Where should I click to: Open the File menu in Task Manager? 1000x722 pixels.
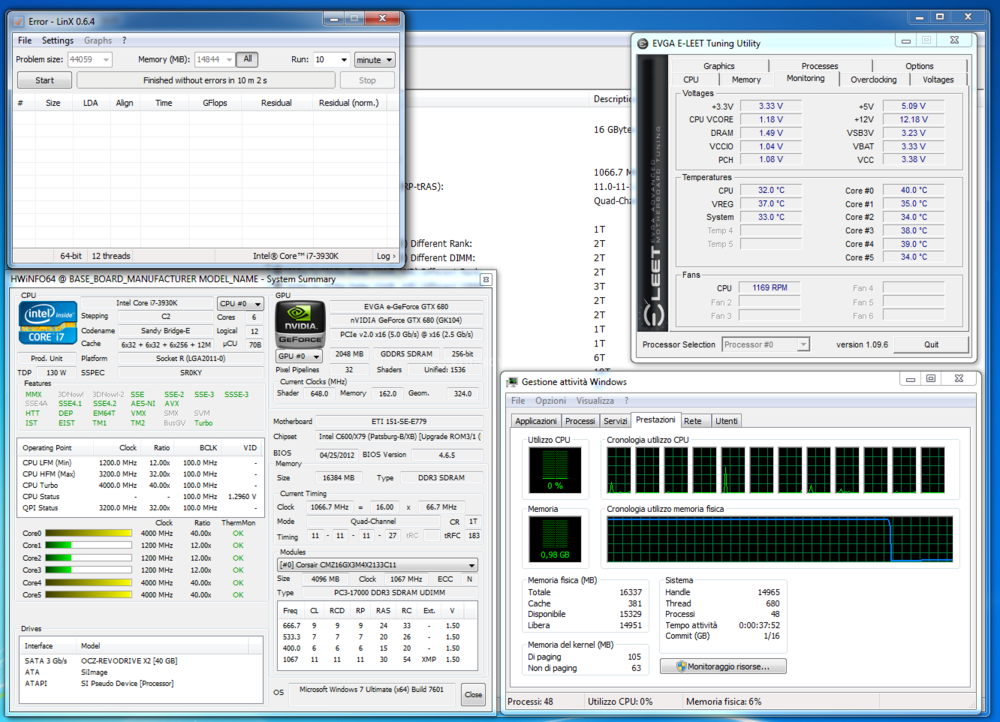[x=518, y=401]
